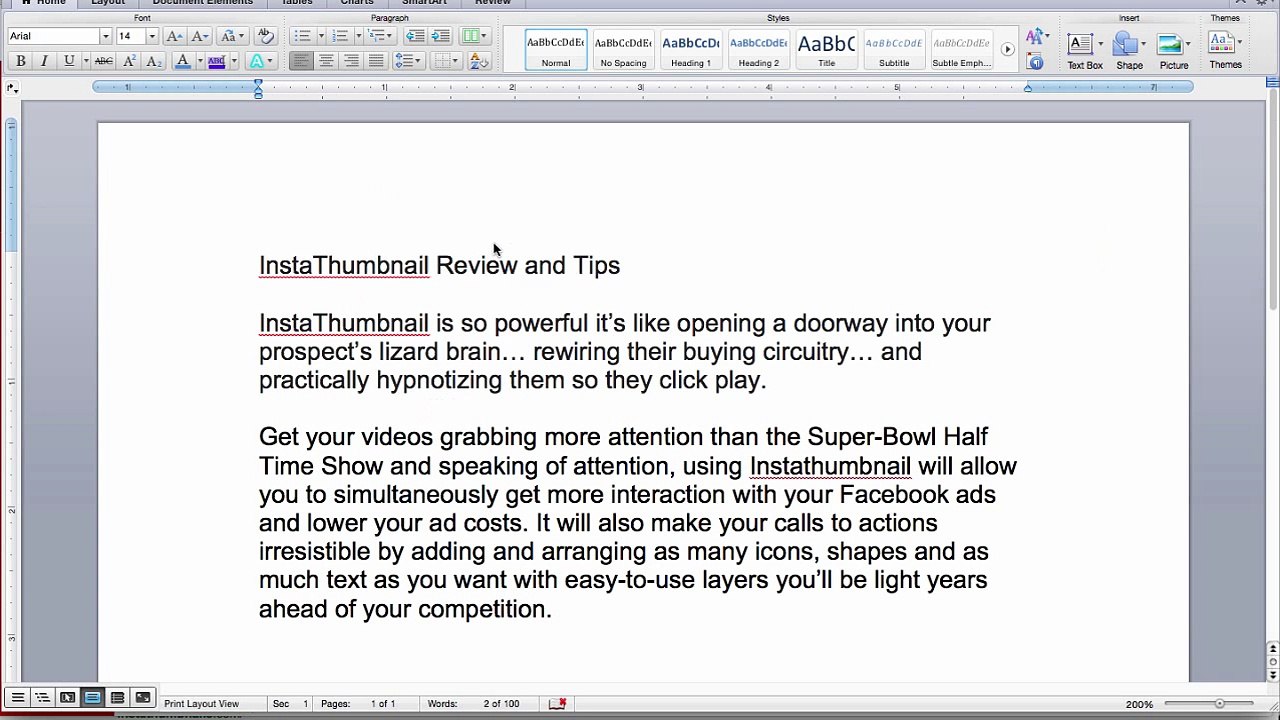This screenshot has height=720, width=1280.
Task: Apply the font color swatch
Action: [x=182, y=62]
